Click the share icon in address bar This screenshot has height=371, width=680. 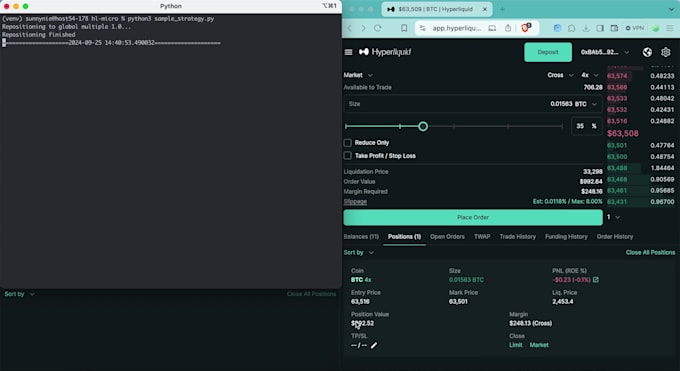point(508,28)
